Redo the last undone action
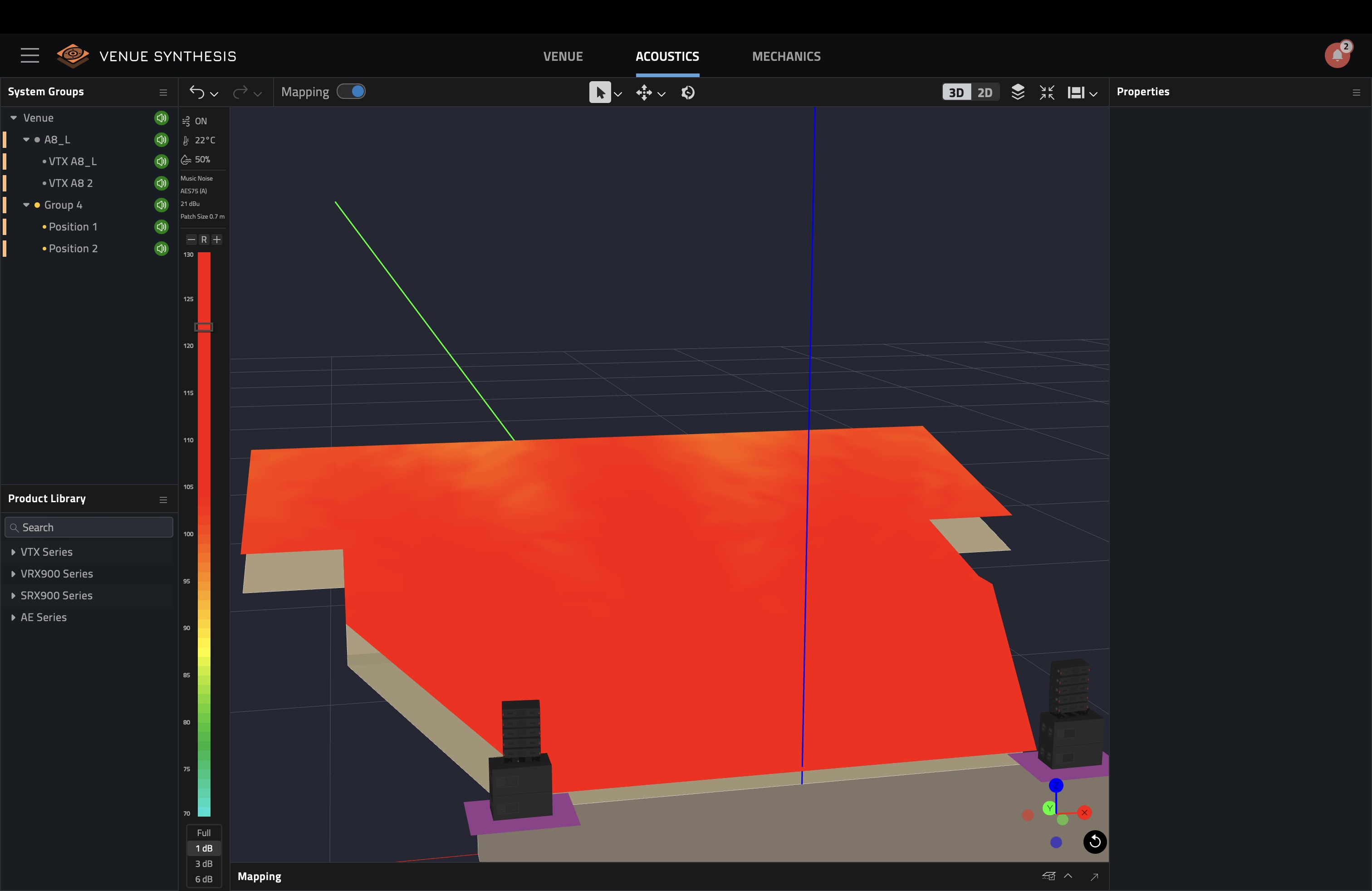This screenshot has height=891, width=1372. [x=240, y=92]
